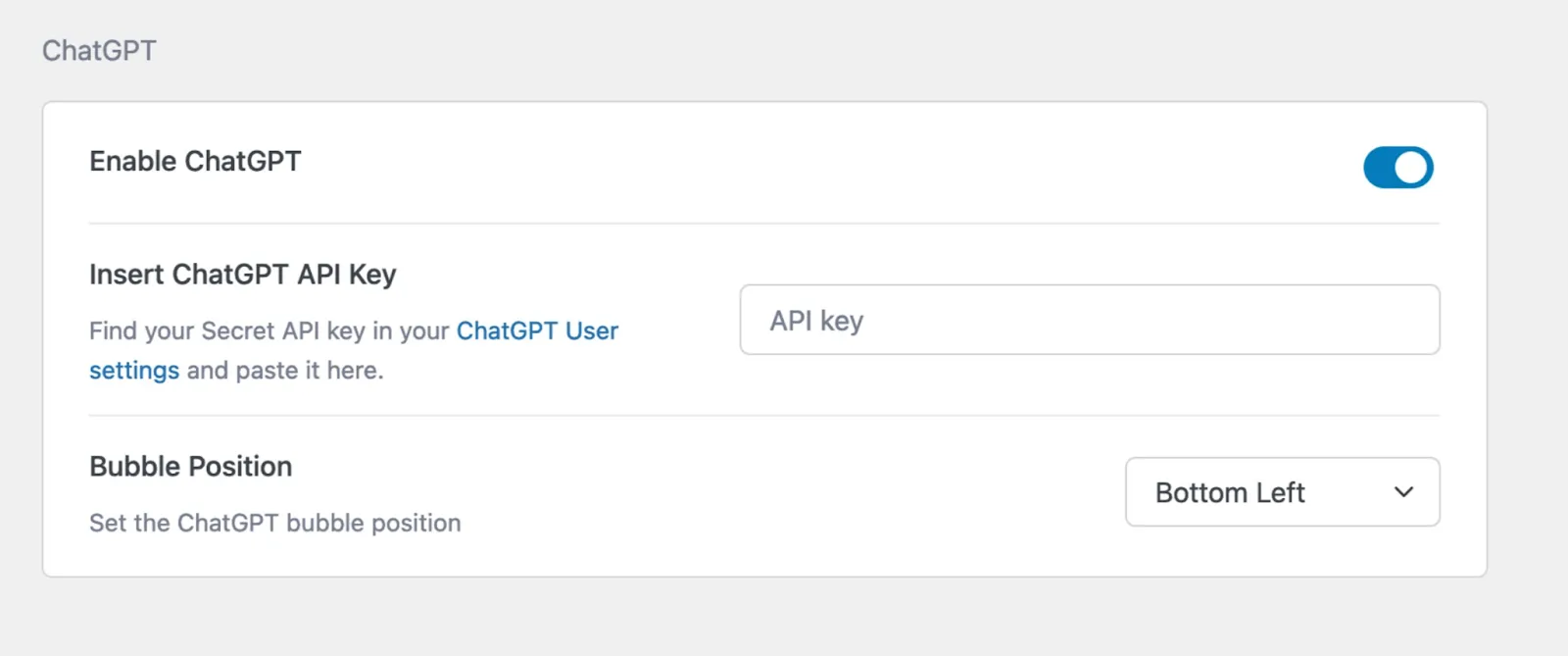Click the Enable ChatGPT label
The image size is (1568, 656).
(195, 161)
